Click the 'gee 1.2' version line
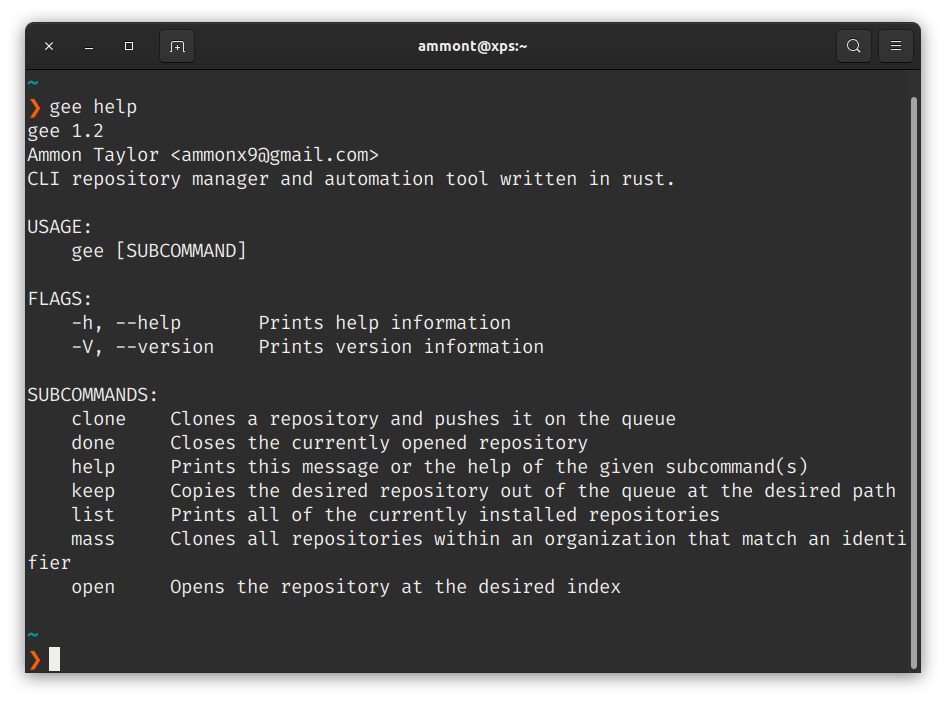 pos(64,130)
